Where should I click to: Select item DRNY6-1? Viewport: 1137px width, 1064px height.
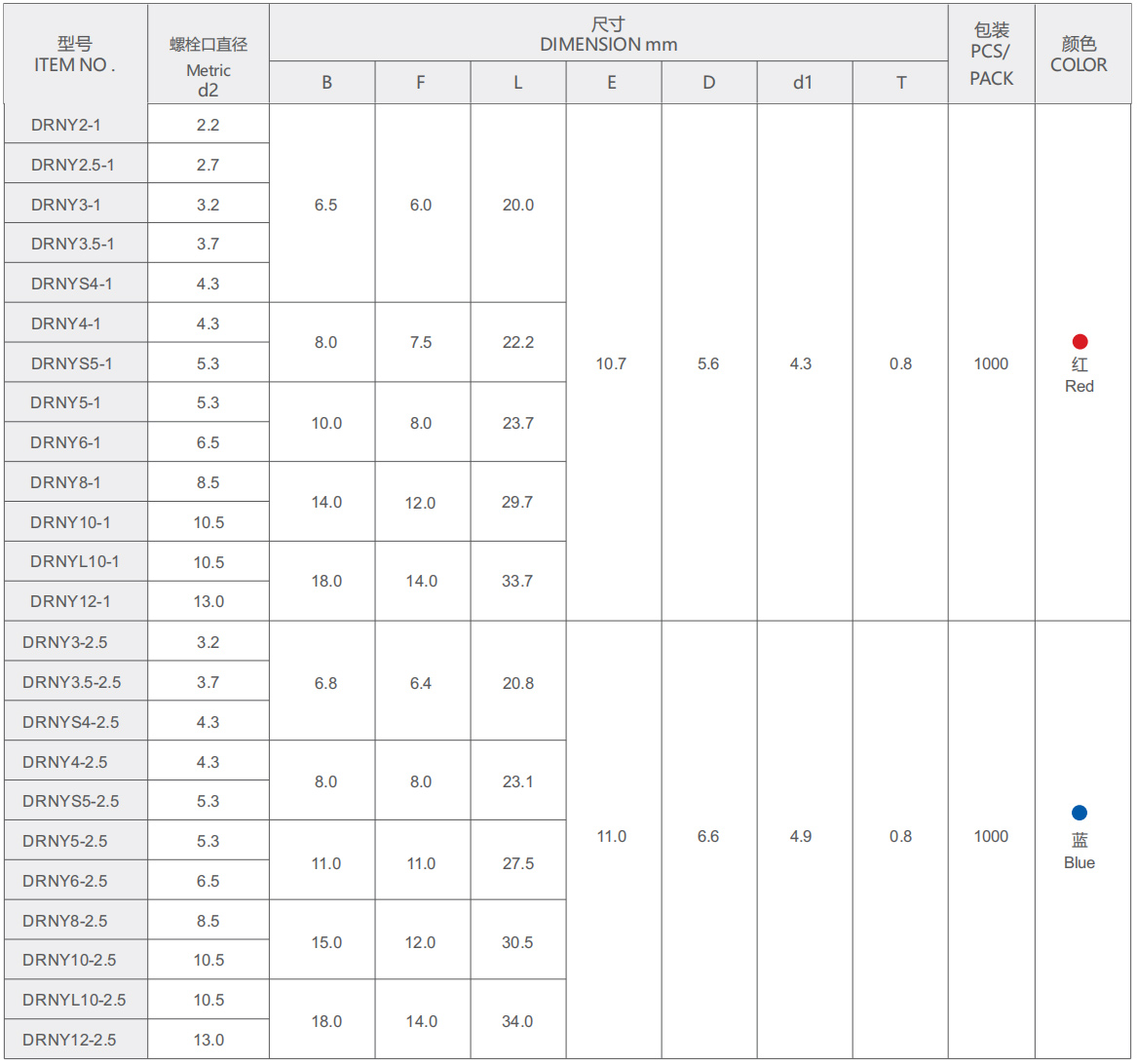(x=65, y=442)
